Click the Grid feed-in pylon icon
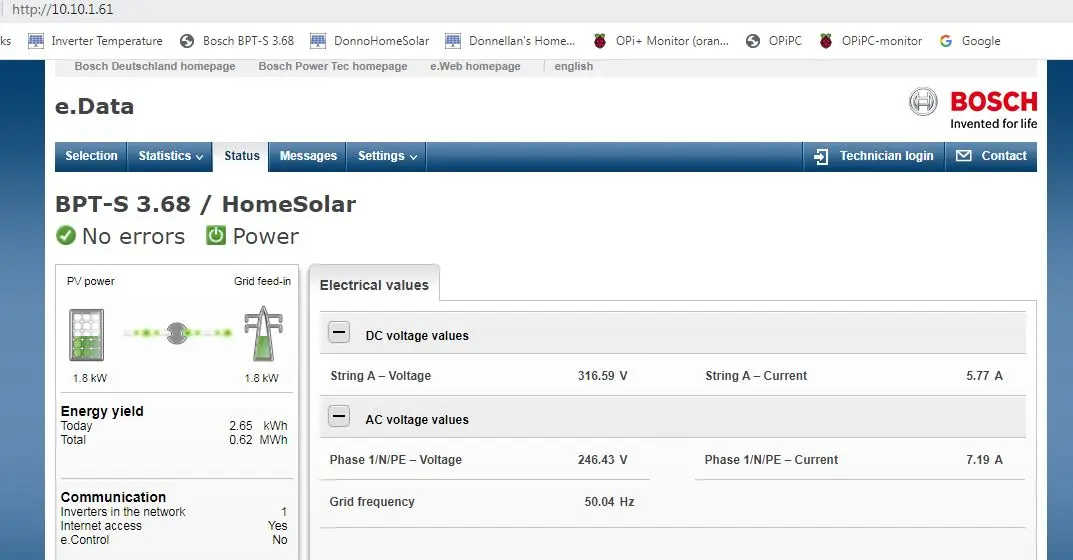The image size is (1073, 560). pyautogui.click(x=263, y=334)
